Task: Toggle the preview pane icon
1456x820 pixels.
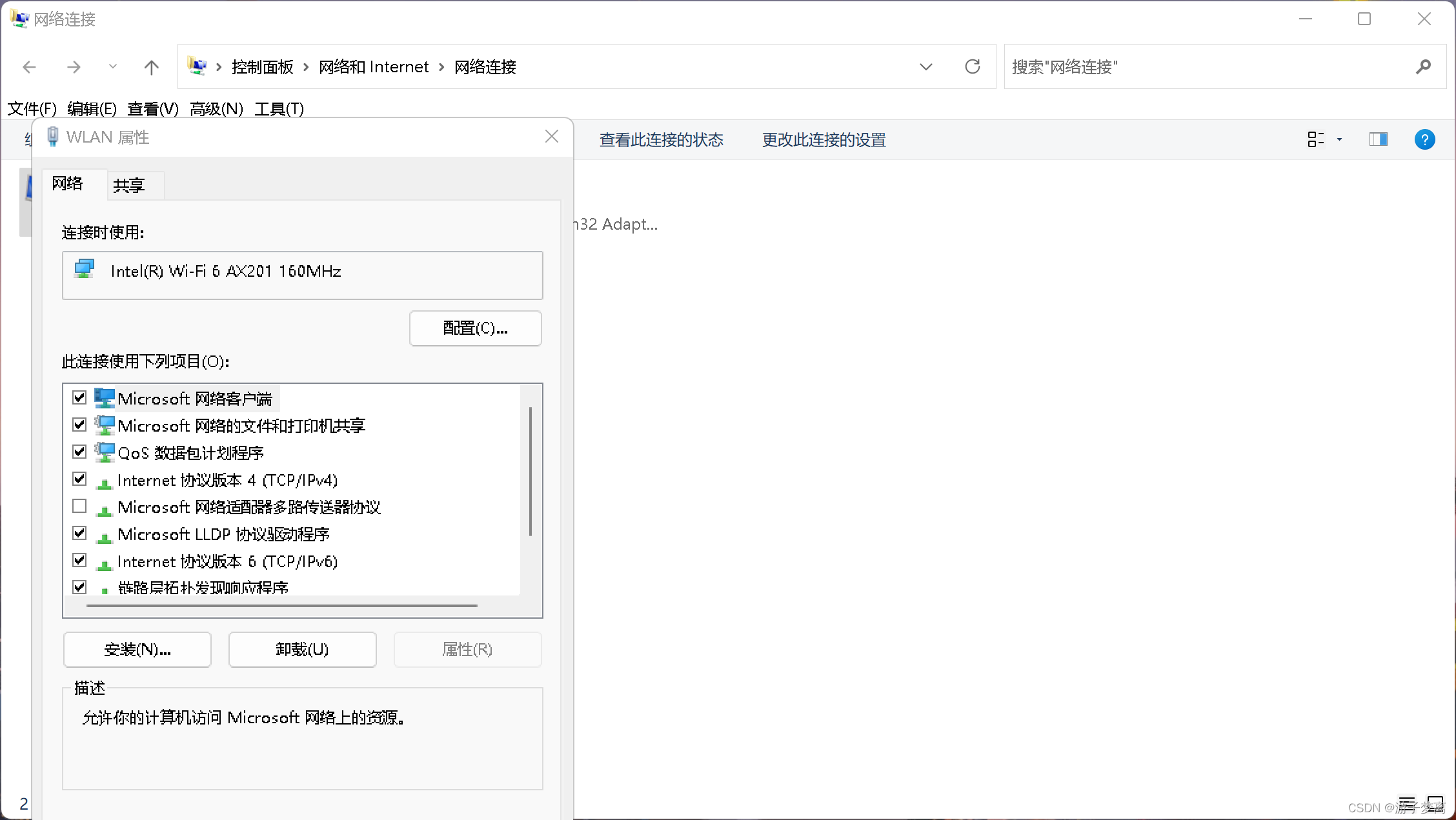Action: click(1378, 139)
